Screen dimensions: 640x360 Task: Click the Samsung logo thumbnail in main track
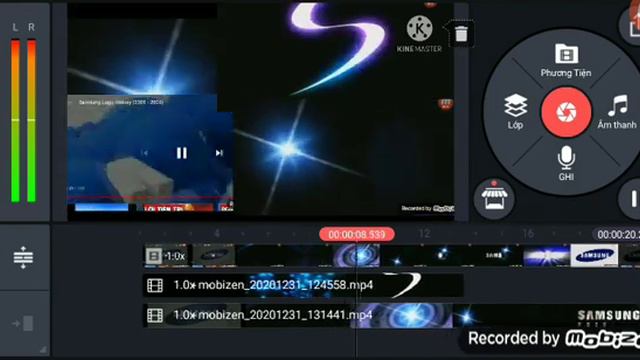click(594, 256)
